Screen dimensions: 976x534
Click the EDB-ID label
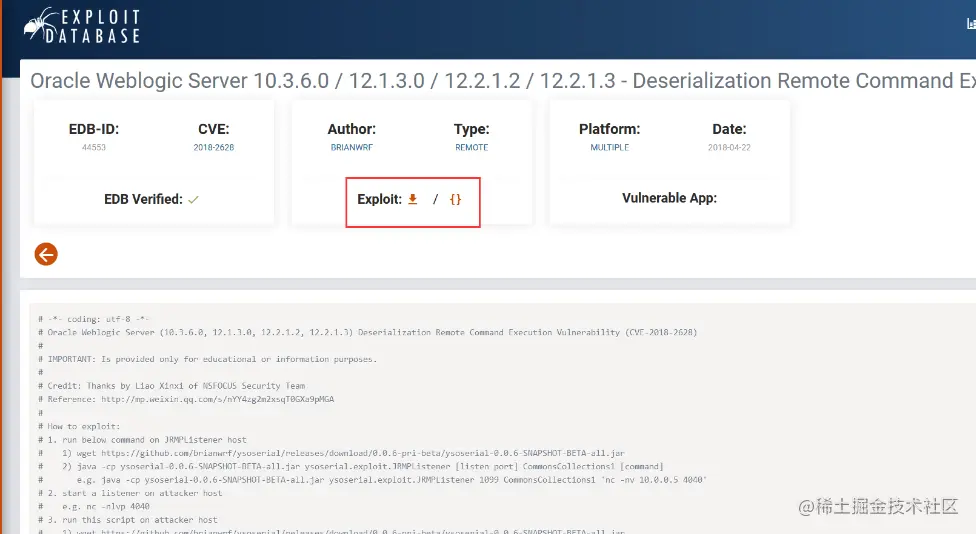tap(94, 129)
